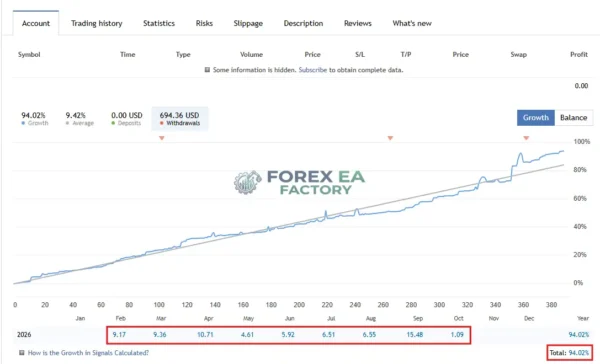Open the Account tab
Image resolution: width=600 pixels, height=364 pixels.
(36, 23)
